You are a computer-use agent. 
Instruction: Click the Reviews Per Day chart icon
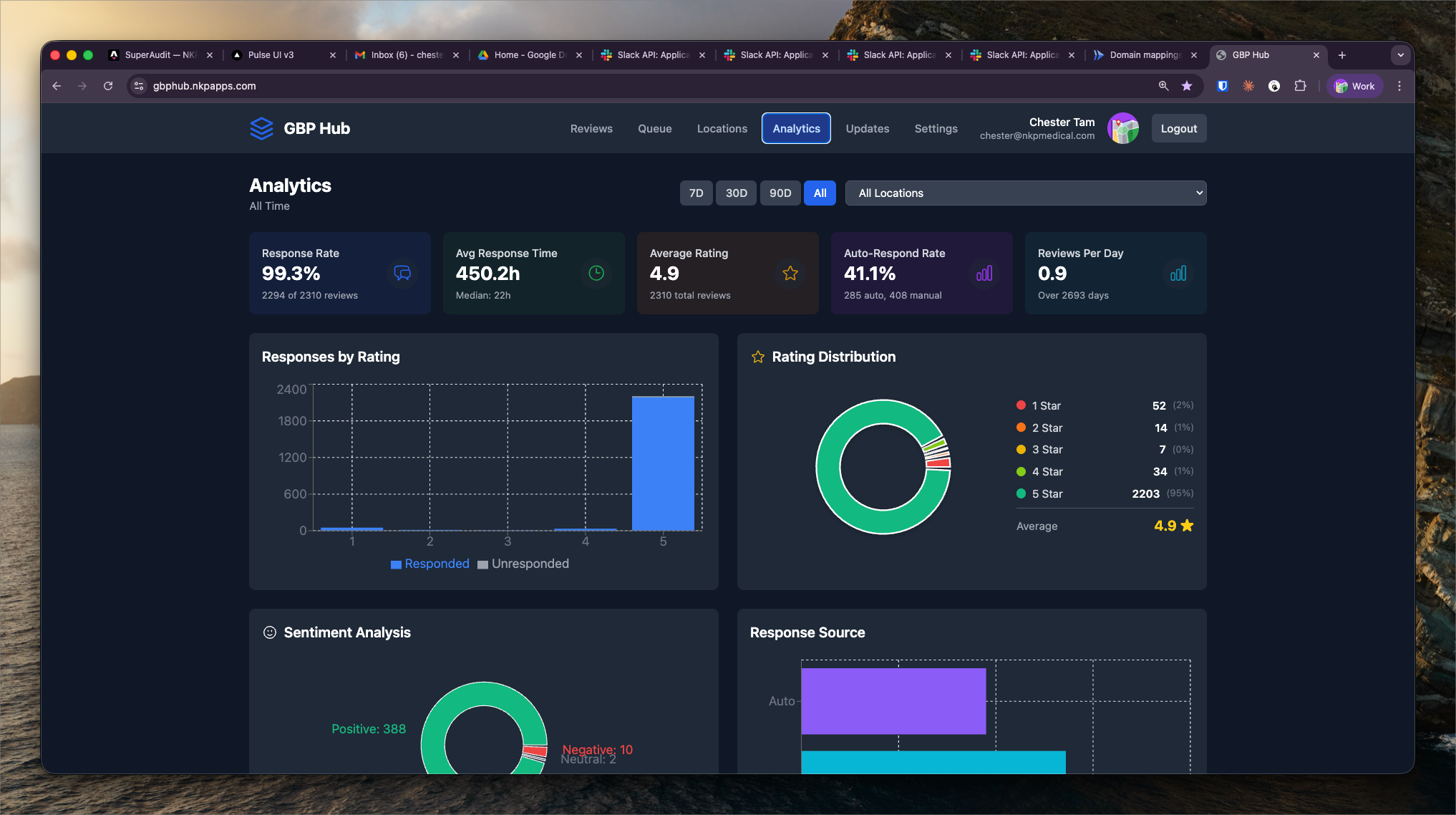1178,273
